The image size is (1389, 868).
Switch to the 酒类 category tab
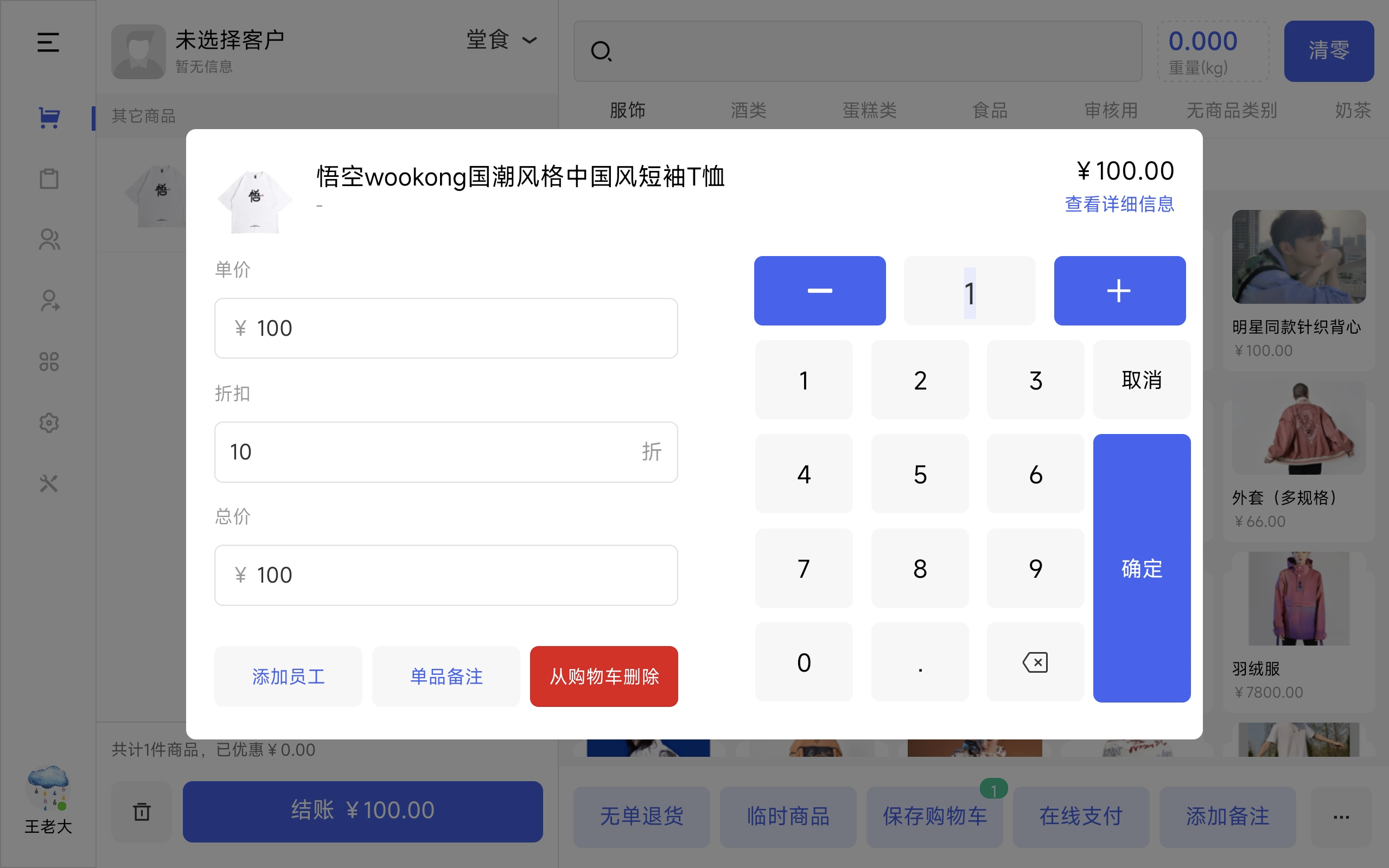coord(748,110)
